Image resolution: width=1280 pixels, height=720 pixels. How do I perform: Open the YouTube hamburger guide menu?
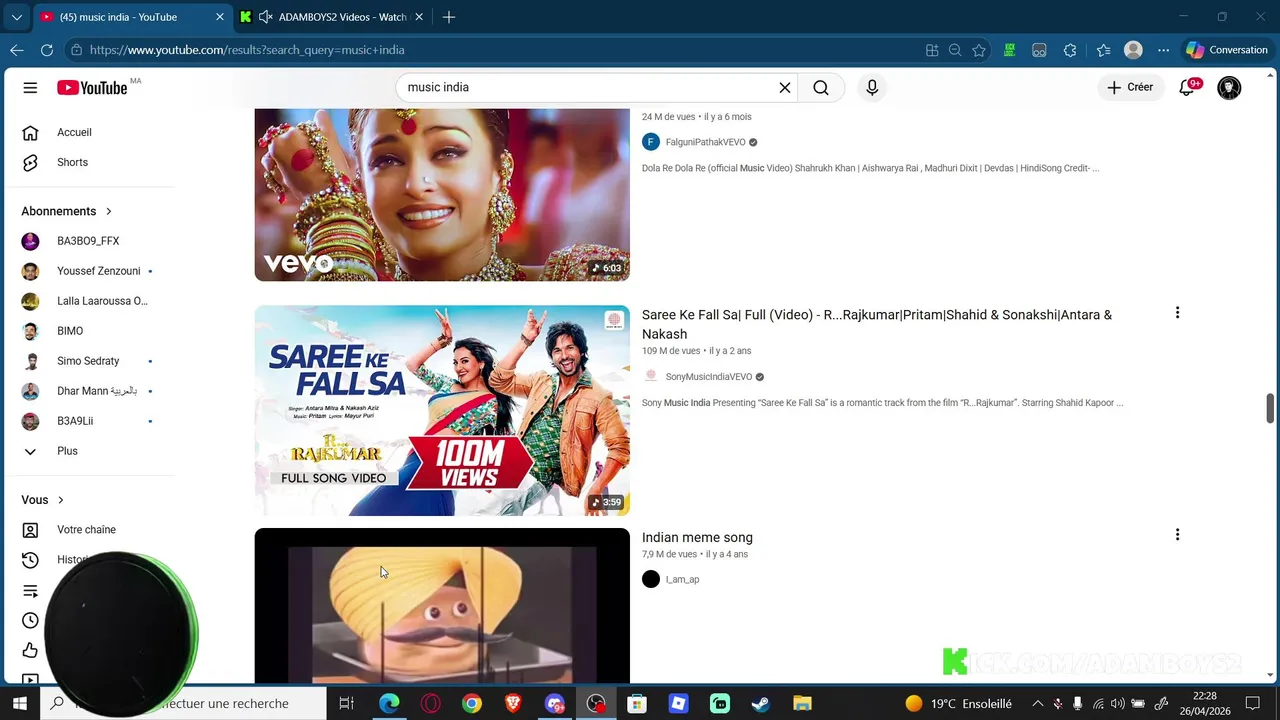(30, 88)
